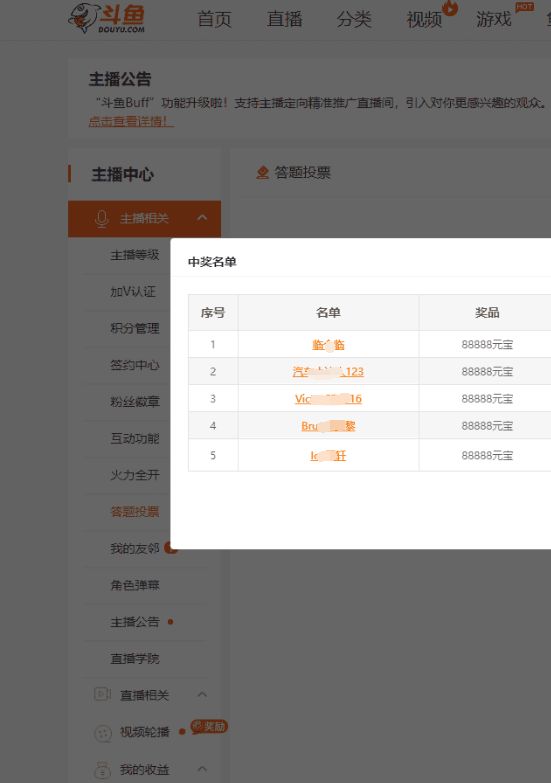
Task: Open winner link ending in 123
Action: 328,372
